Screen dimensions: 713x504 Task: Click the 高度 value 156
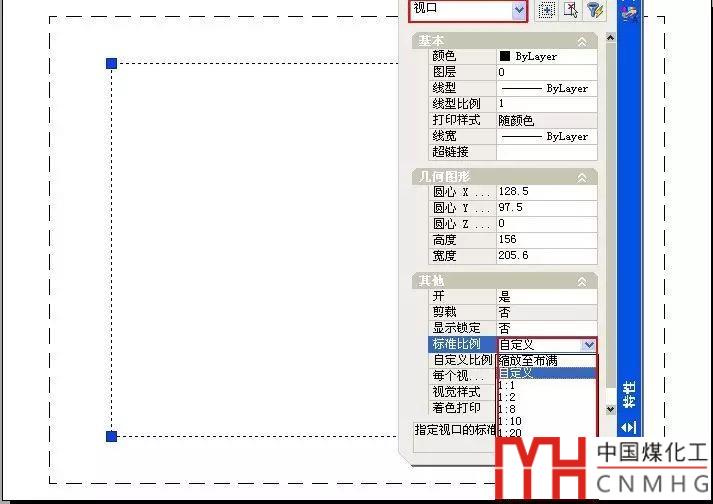(547, 240)
